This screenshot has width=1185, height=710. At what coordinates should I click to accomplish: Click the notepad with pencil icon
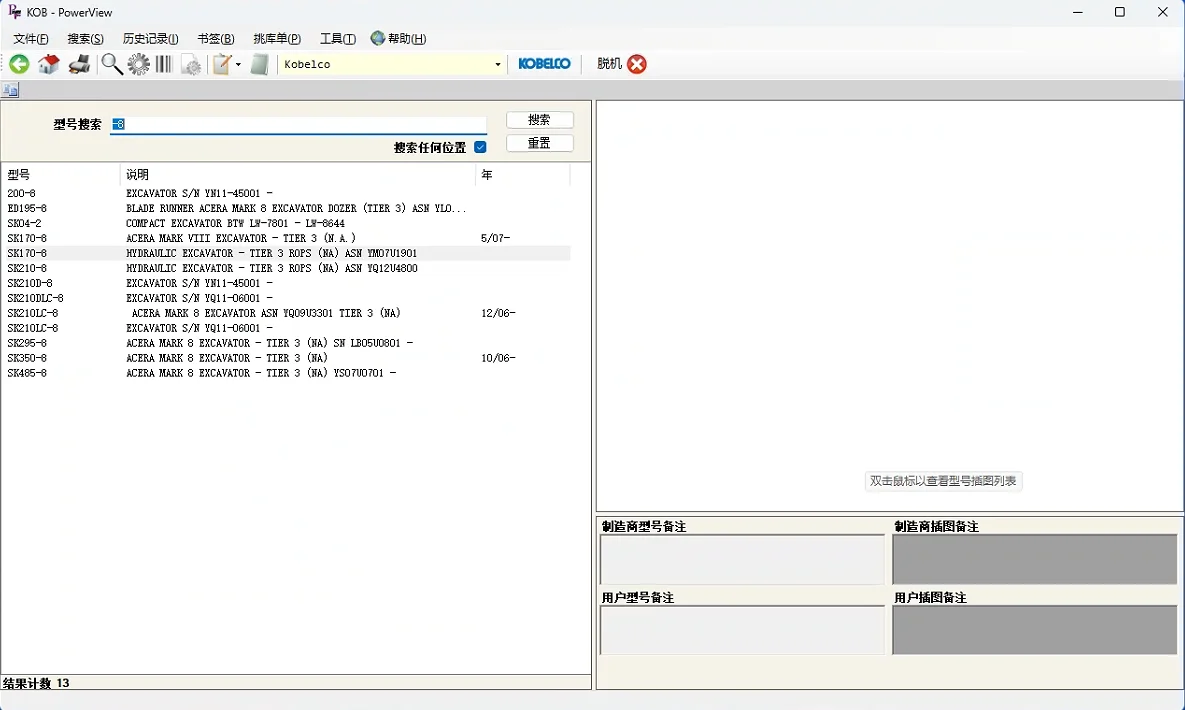[x=221, y=64]
